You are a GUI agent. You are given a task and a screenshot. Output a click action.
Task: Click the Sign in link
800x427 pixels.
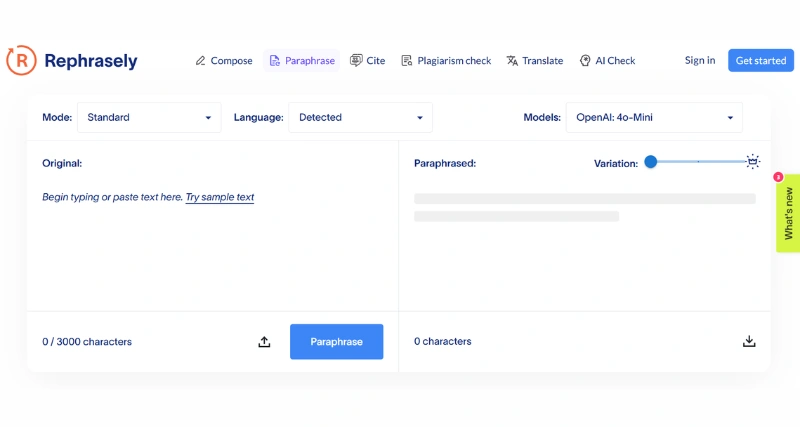point(700,60)
